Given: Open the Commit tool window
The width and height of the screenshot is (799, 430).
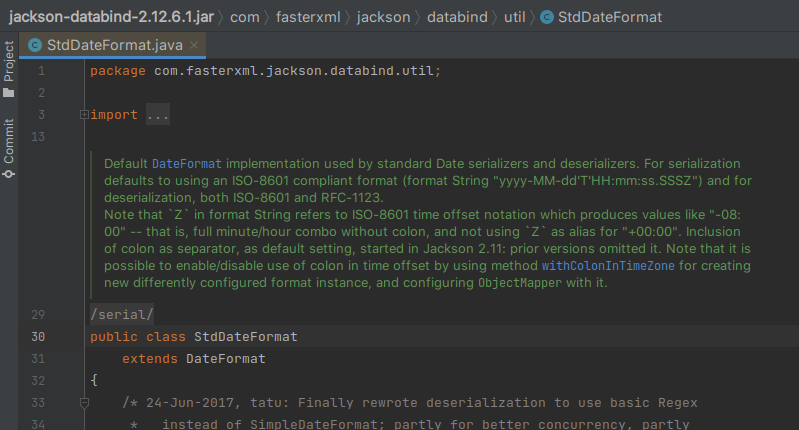Looking at the screenshot, I should pyautogui.click(x=9, y=148).
